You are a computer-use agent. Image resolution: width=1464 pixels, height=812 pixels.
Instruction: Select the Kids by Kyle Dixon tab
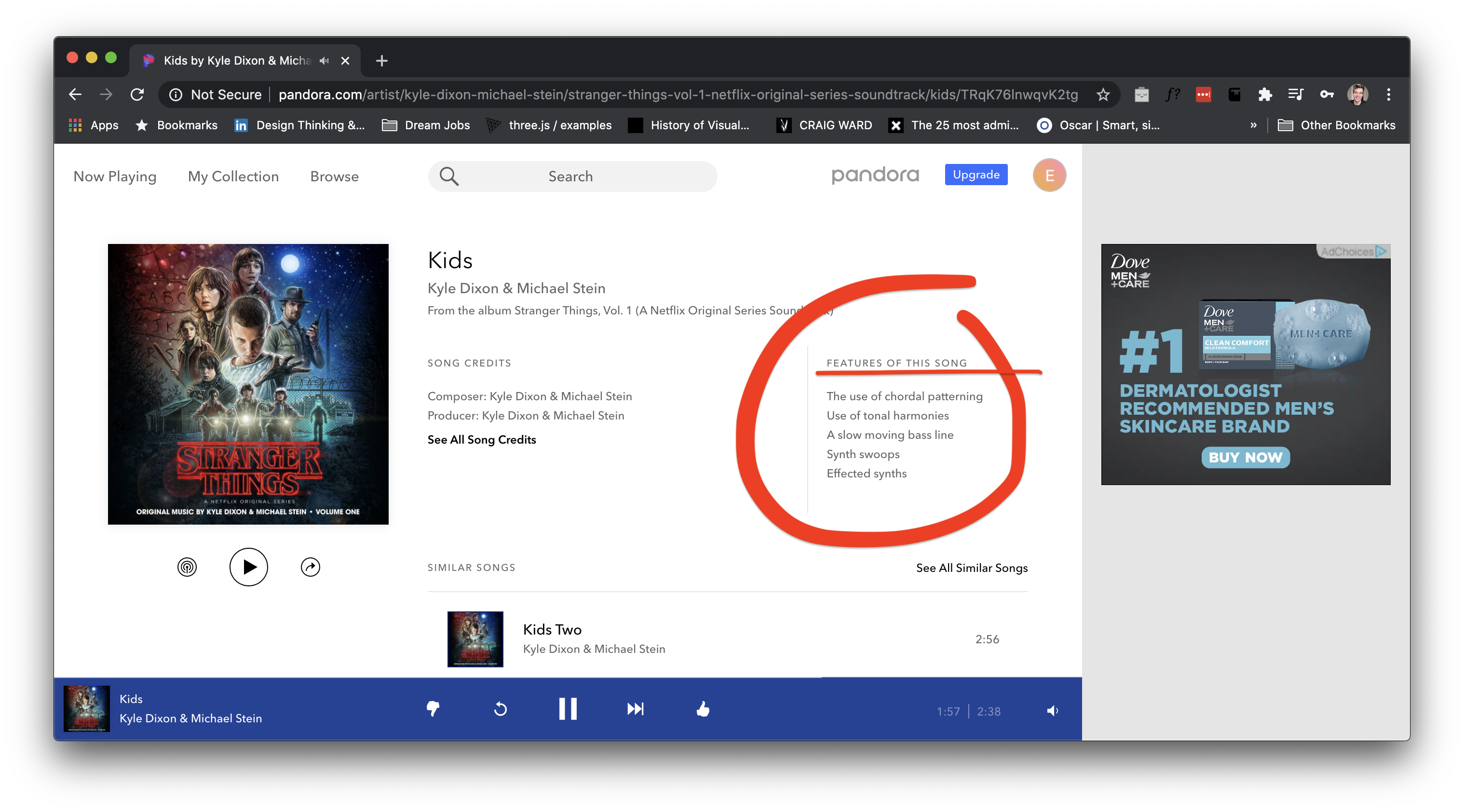click(x=244, y=60)
